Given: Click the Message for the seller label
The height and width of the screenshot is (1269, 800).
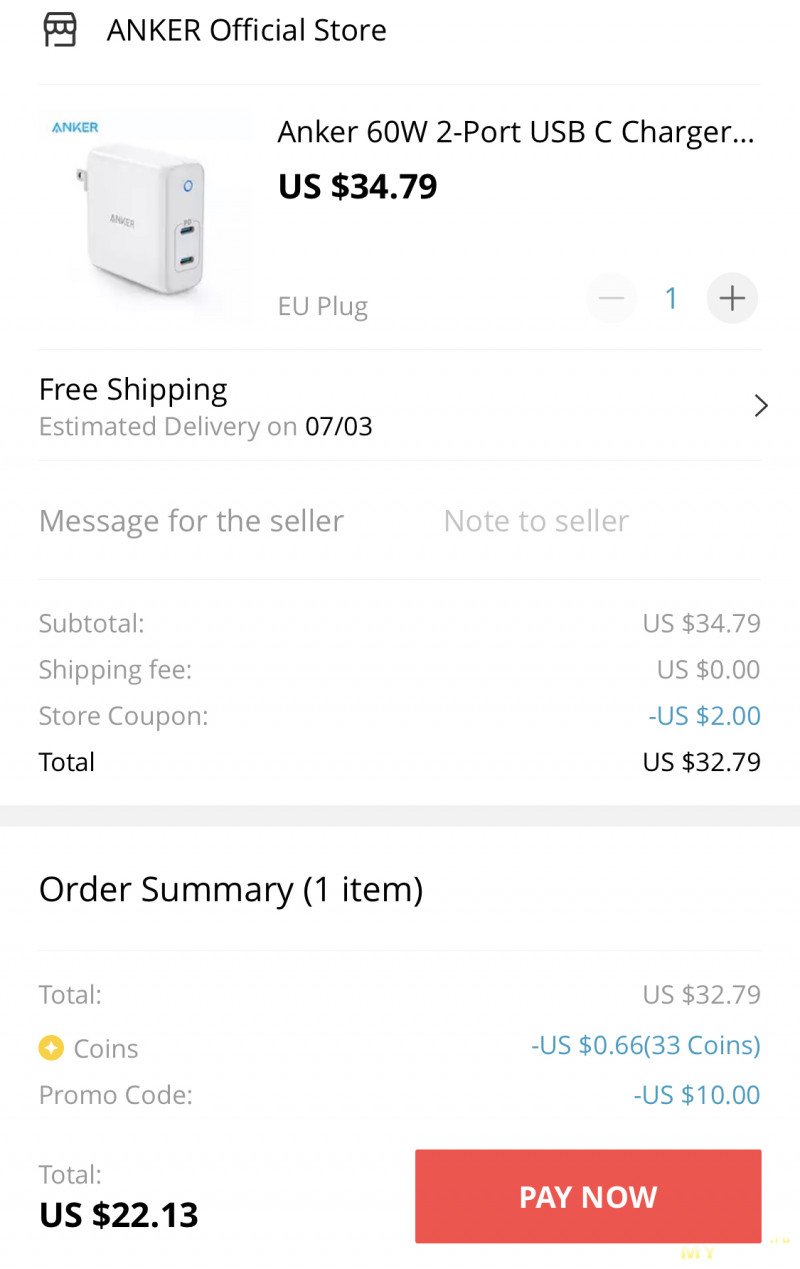Looking at the screenshot, I should (x=191, y=520).
